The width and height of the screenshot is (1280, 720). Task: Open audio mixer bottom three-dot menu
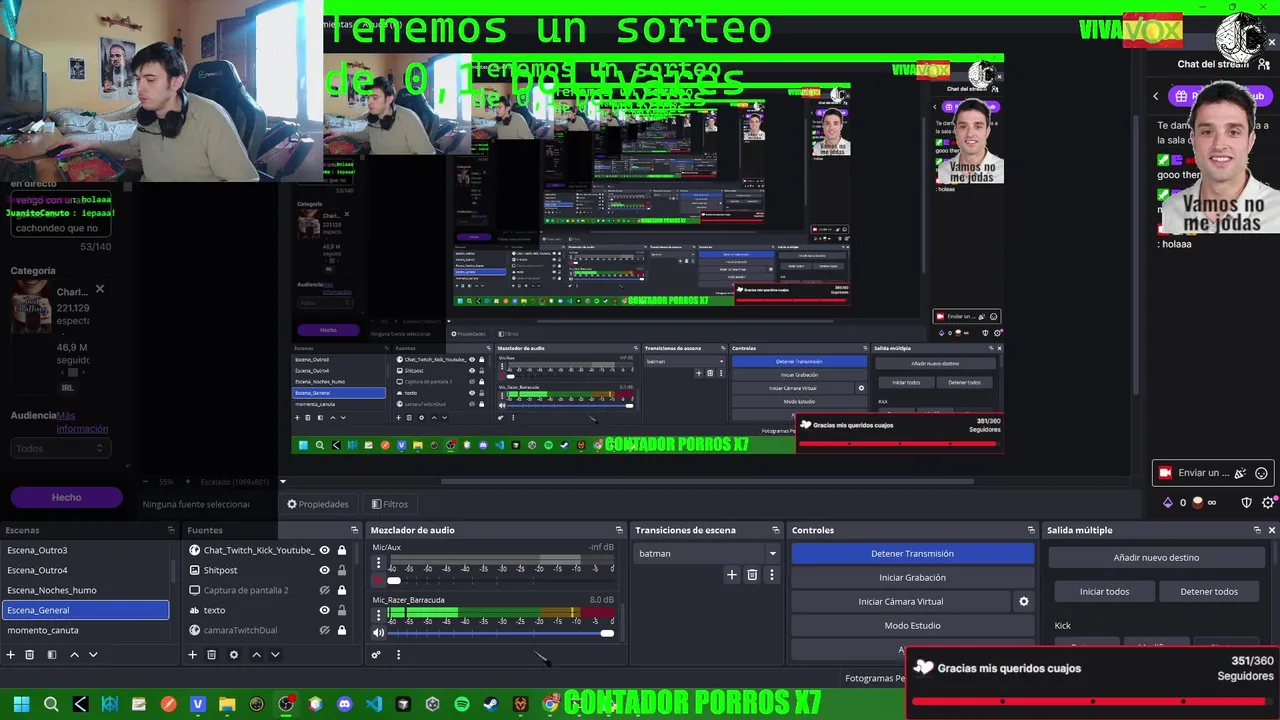pos(398,655)
